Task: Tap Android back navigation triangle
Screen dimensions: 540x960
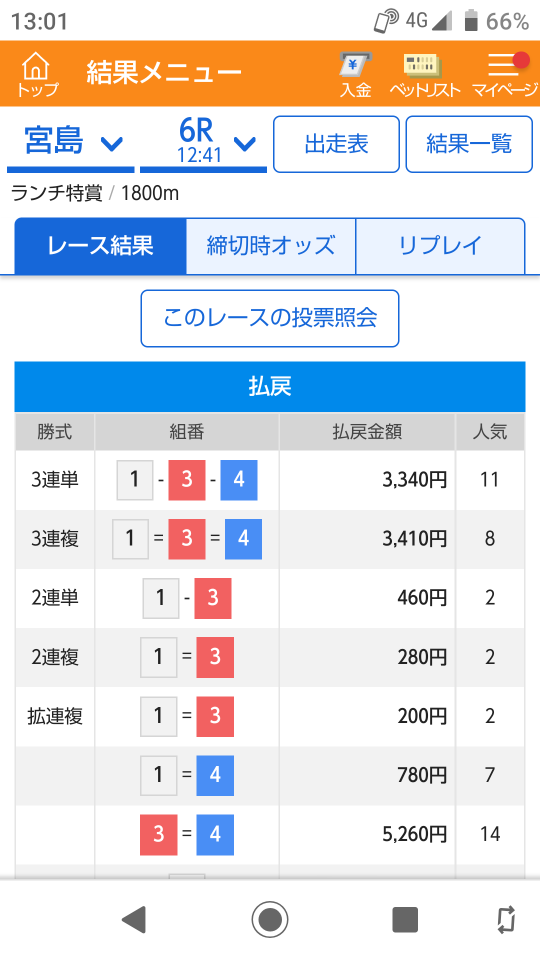Action: pyautogui.click(x=133, y=919)
